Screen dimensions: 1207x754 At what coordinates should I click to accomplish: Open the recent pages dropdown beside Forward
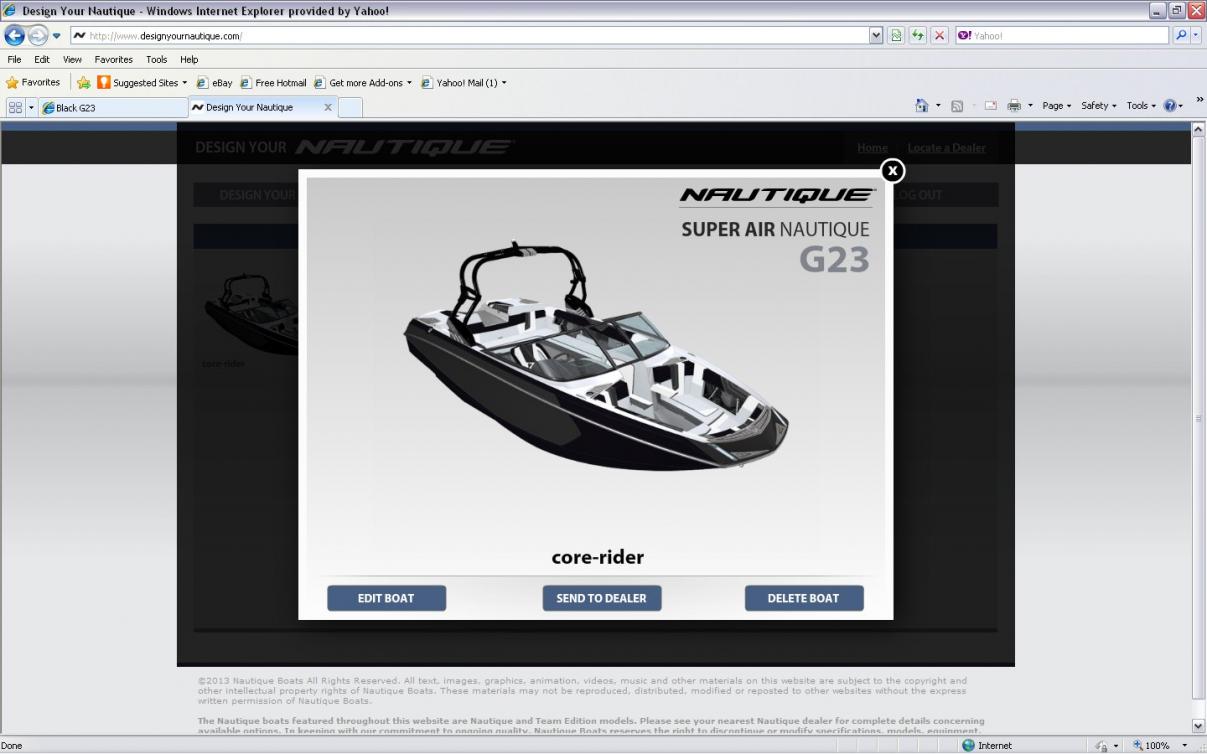tap(56, 36)
